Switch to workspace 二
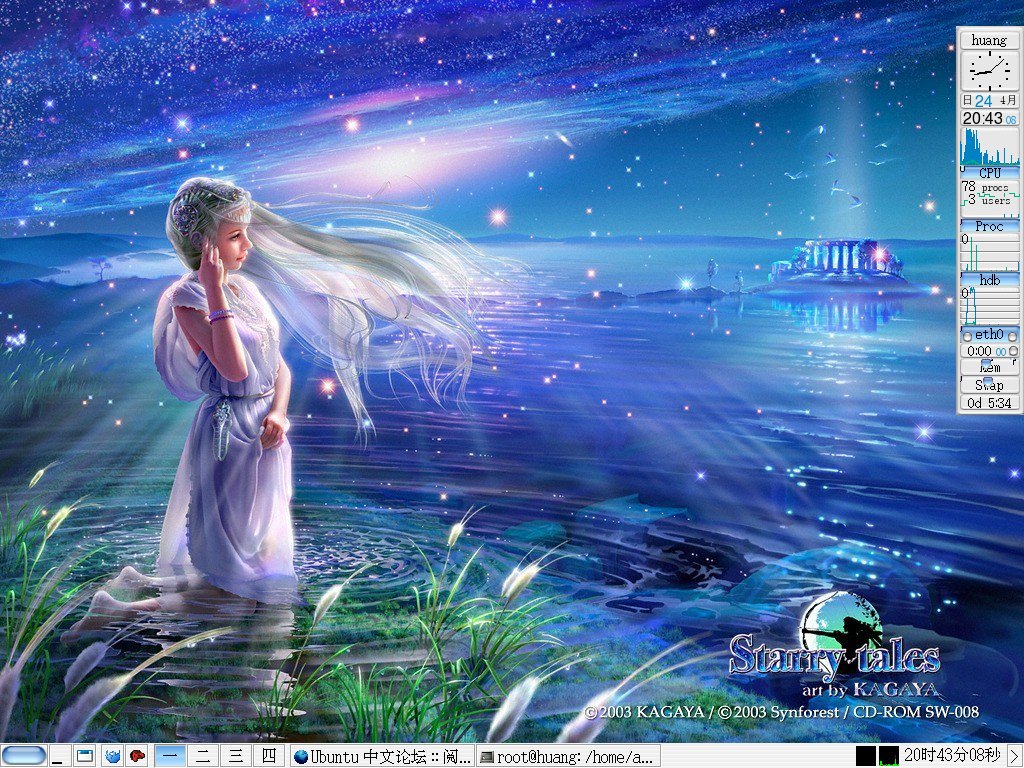This screenshot has height=768, width=1024. point(203,756)
